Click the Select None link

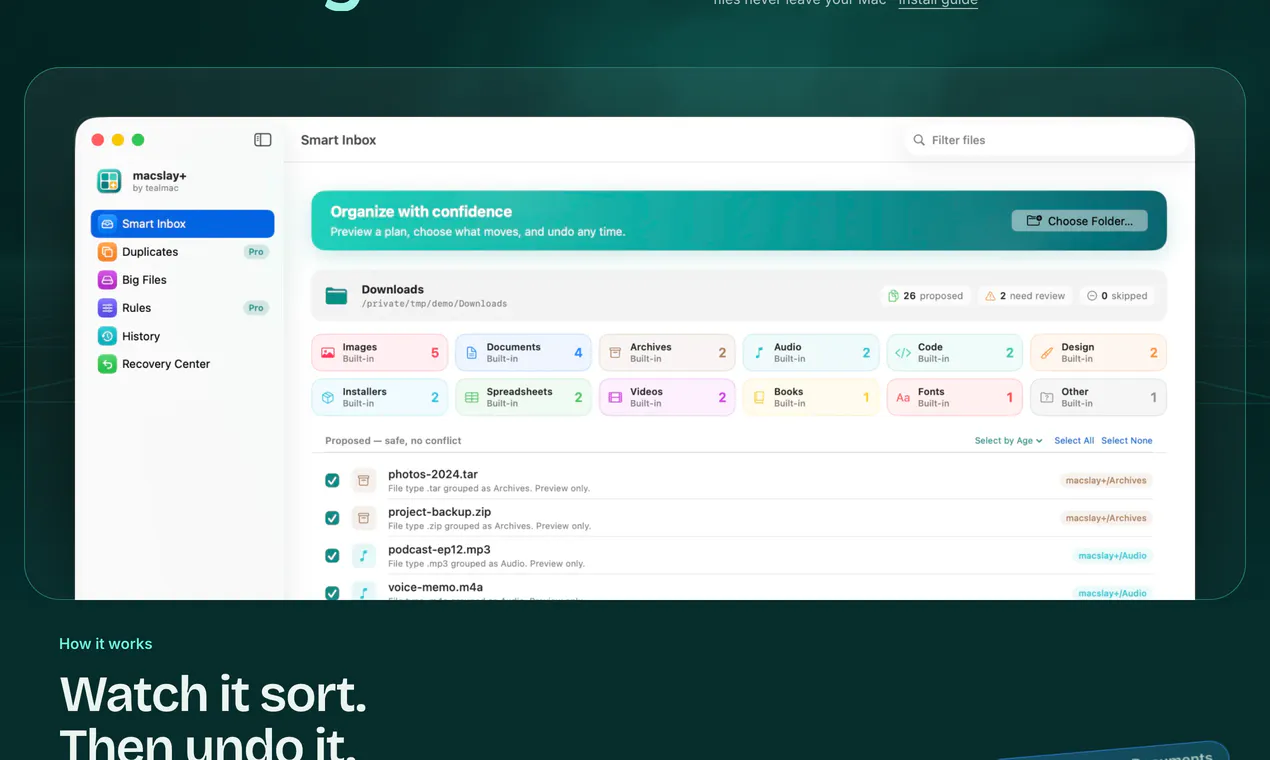pyautogui.click(x=1126, y=441)
